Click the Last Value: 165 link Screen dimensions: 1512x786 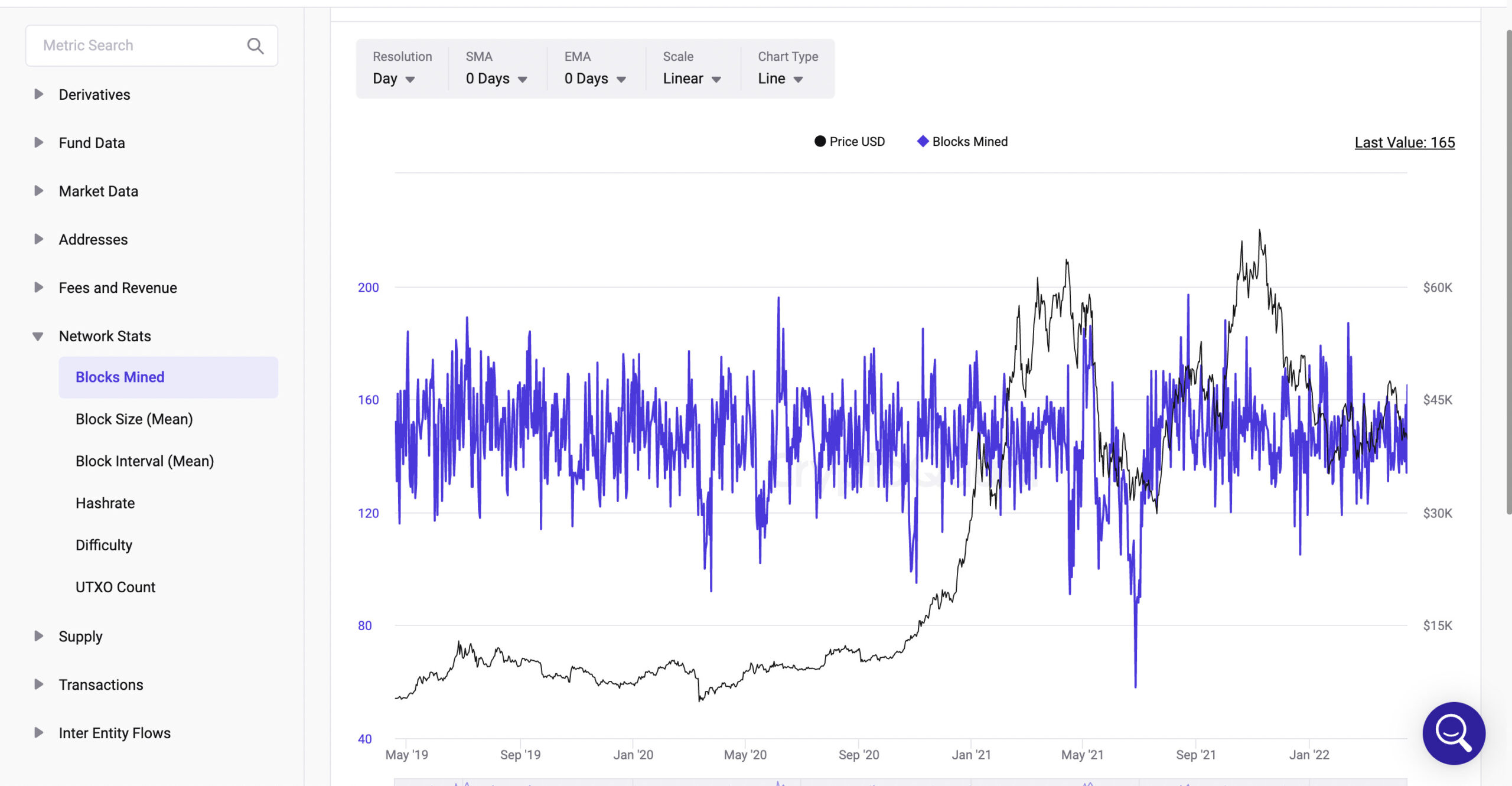(x=1404, y=142)
